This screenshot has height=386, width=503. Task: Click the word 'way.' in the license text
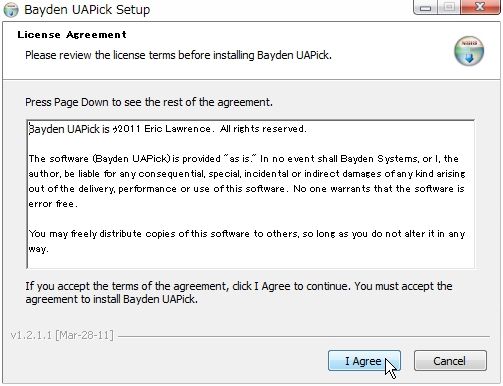click(39, 249)
